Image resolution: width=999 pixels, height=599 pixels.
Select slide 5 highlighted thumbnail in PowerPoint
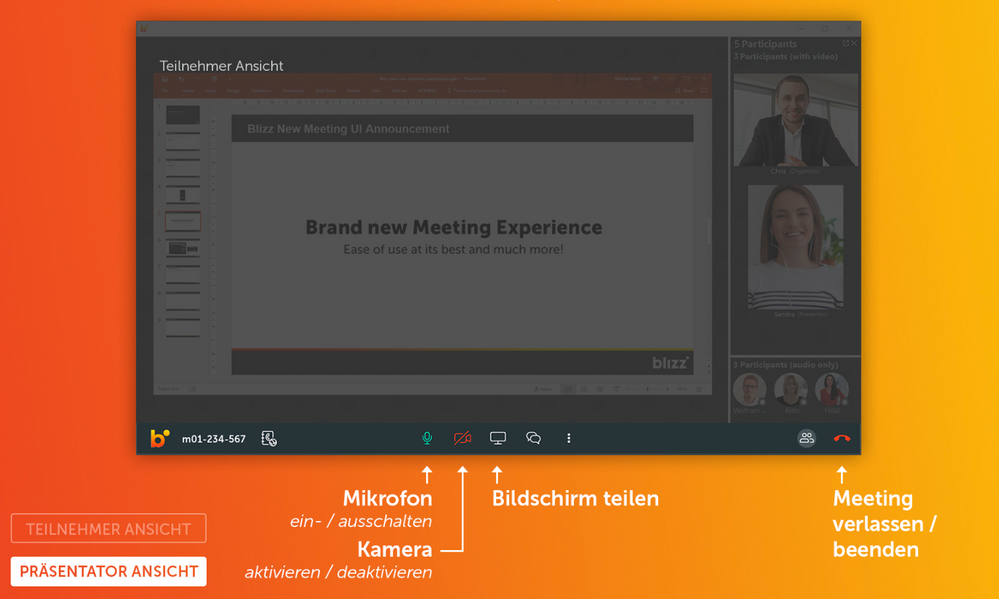pos(183,221)
